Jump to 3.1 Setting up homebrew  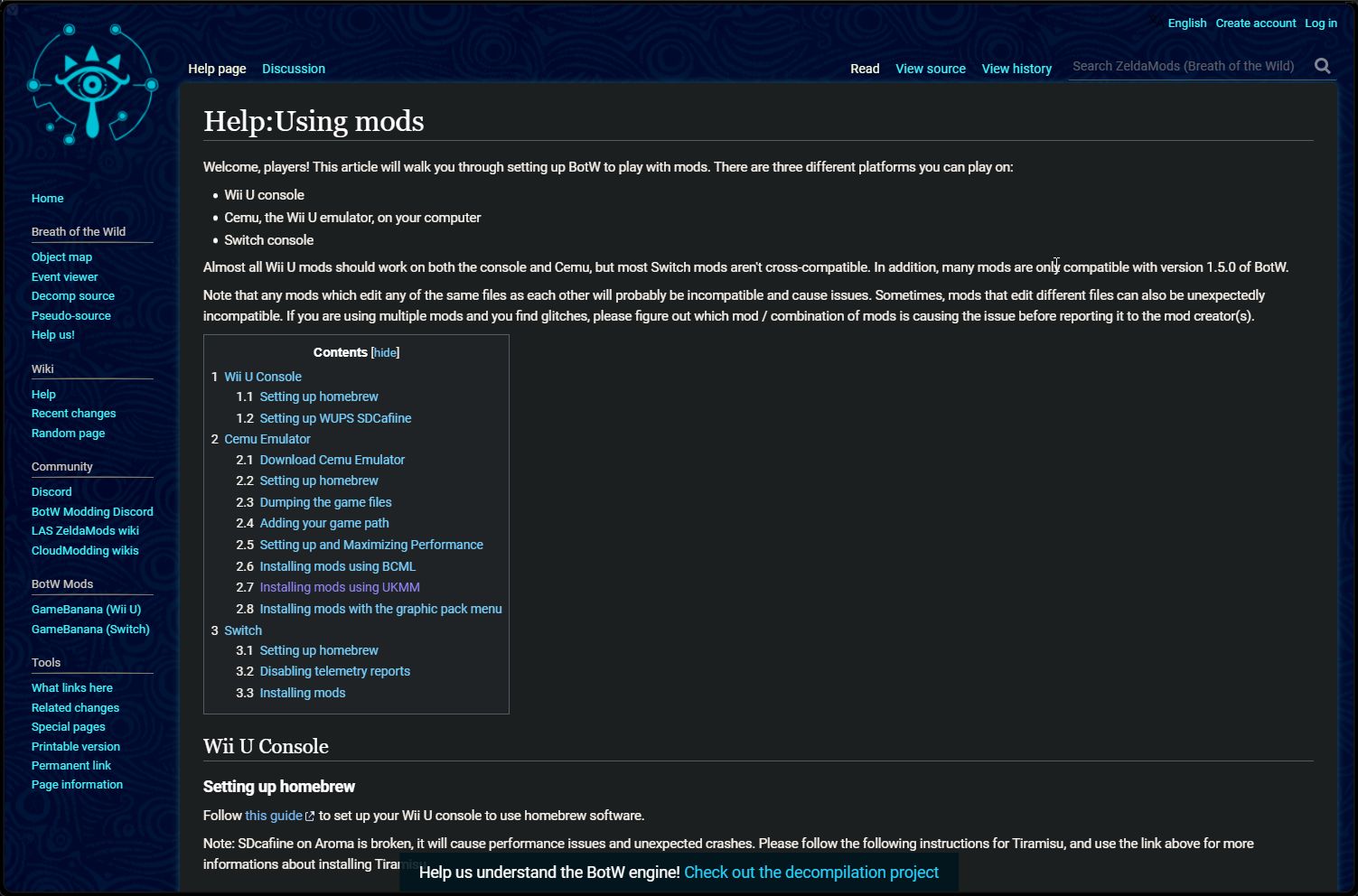click(x=307, y=650)
